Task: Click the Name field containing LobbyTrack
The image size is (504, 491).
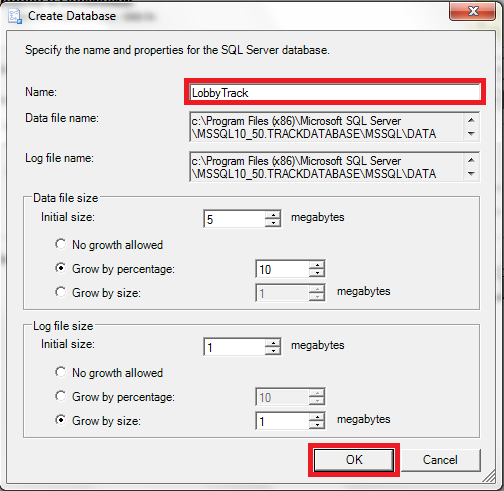Action: click(335, 93)
